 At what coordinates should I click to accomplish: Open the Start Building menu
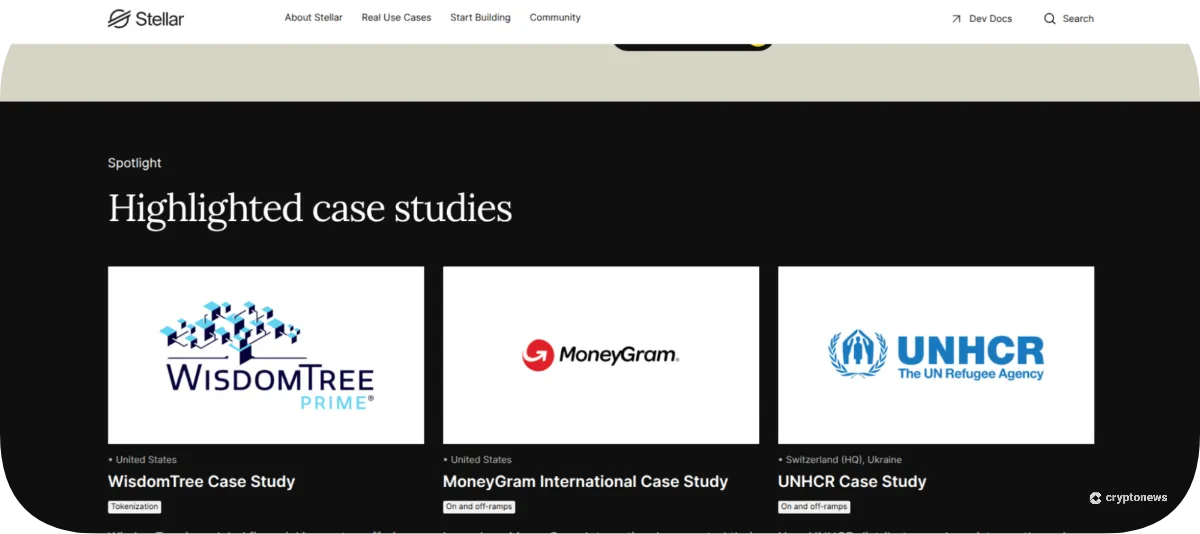[480, 18]
